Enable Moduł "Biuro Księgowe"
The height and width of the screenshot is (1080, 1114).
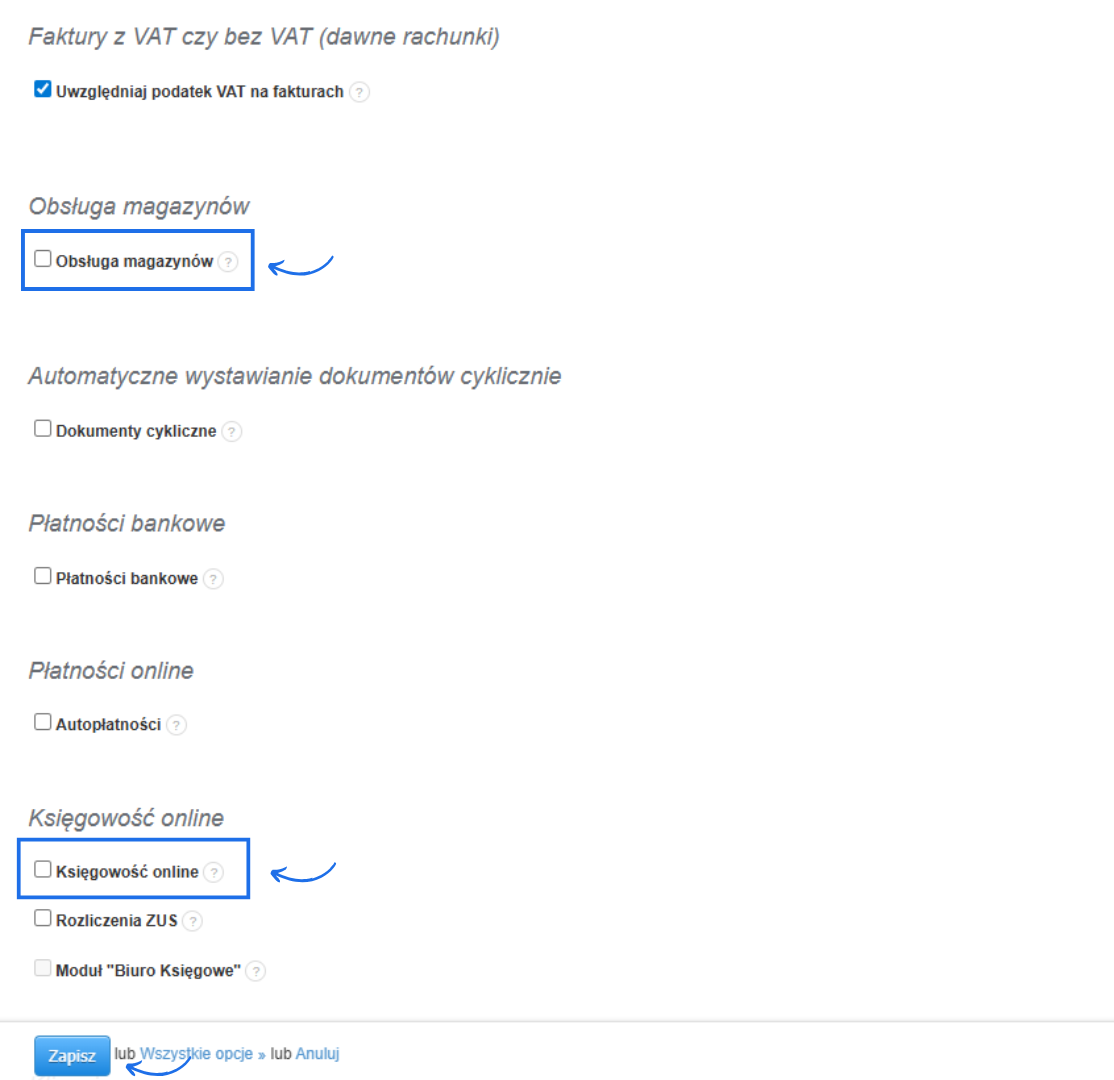click(x=42, y=966)
